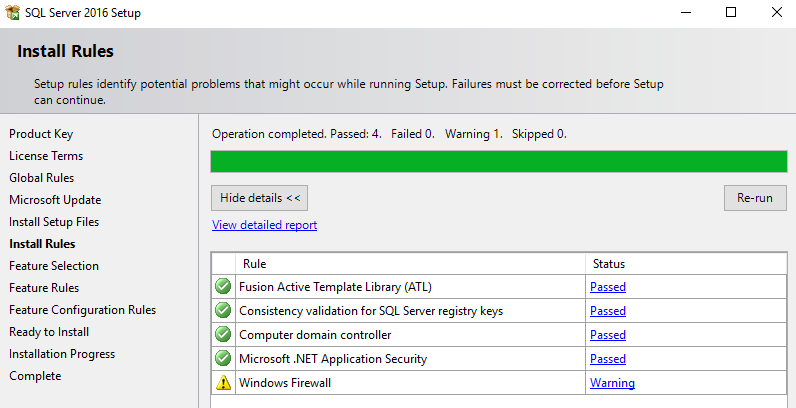Click green check icon beside Fusion ATL rule
796x408 pixels.
tap(223, 287)
